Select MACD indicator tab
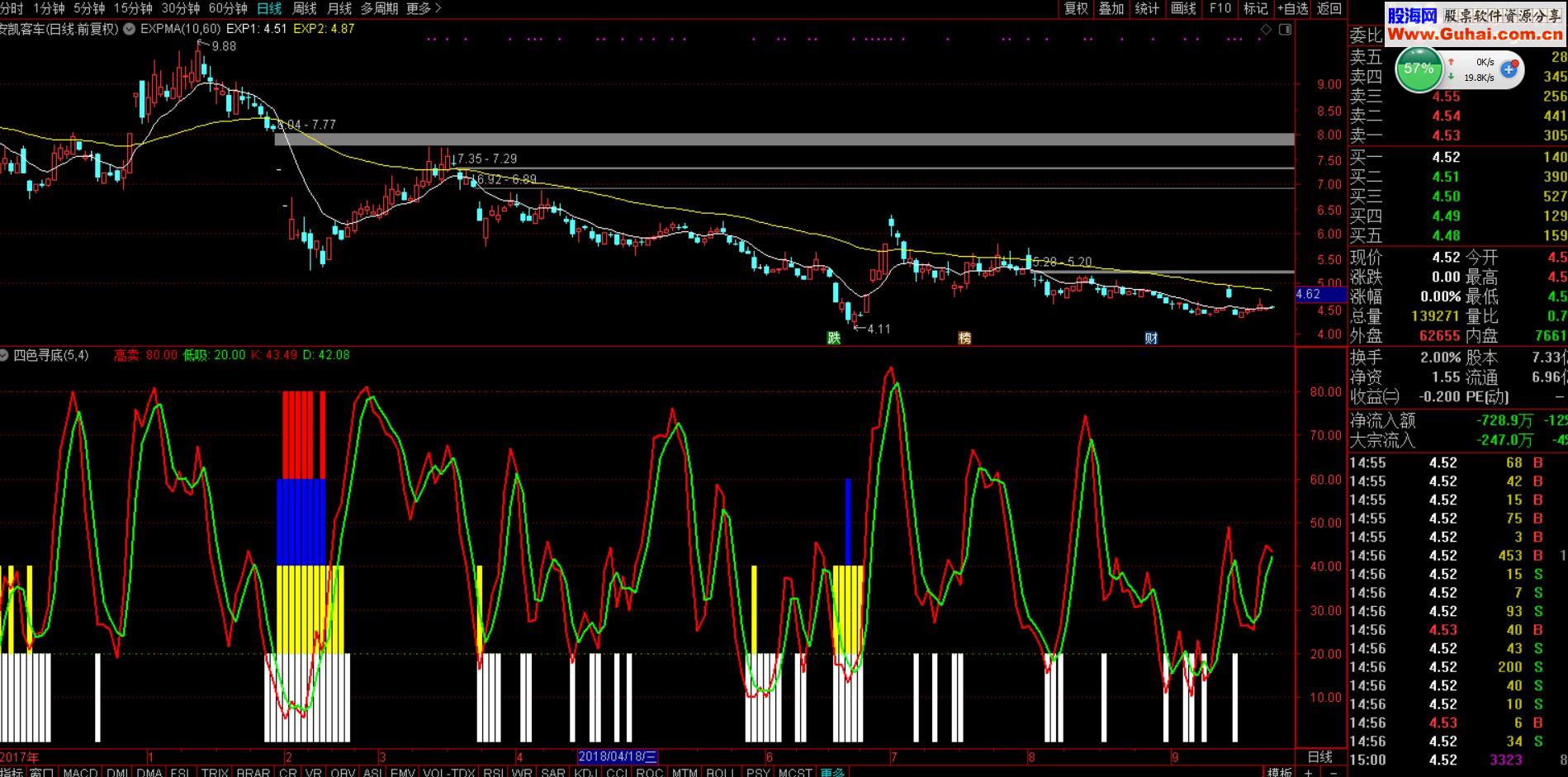 point(80,772)
